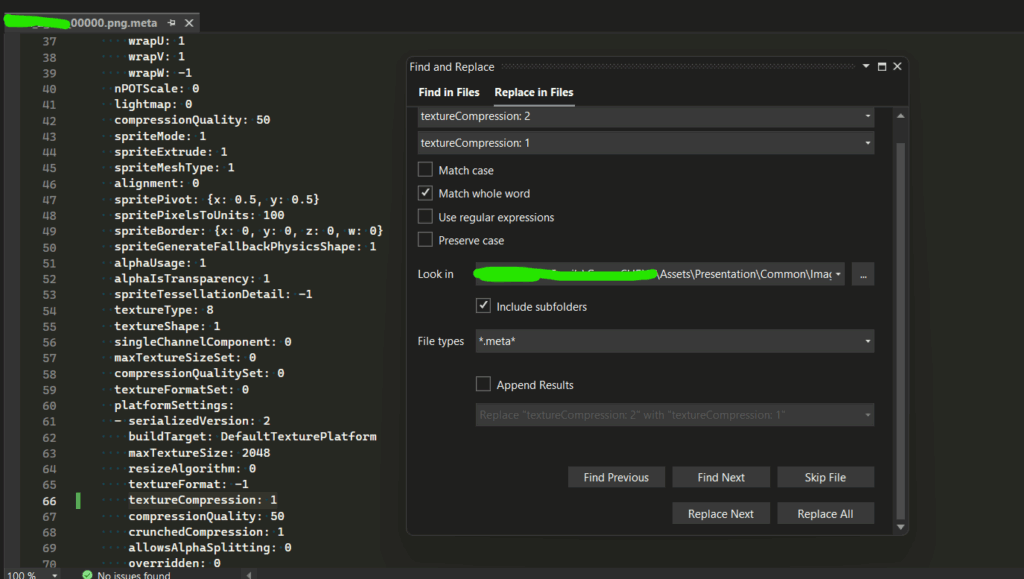Open the search term history dropdown
Image resolution: width=1024 pixels, height=579 pixels.
point(867,116)
